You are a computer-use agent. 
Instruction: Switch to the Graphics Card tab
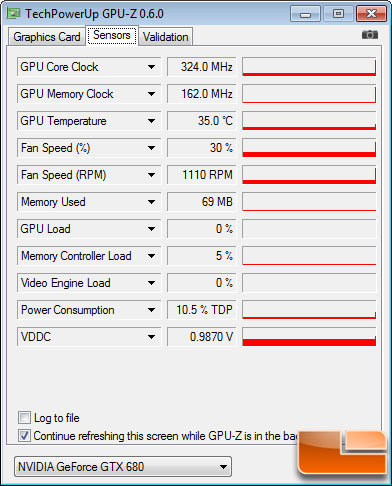click(x=47, y=37)
